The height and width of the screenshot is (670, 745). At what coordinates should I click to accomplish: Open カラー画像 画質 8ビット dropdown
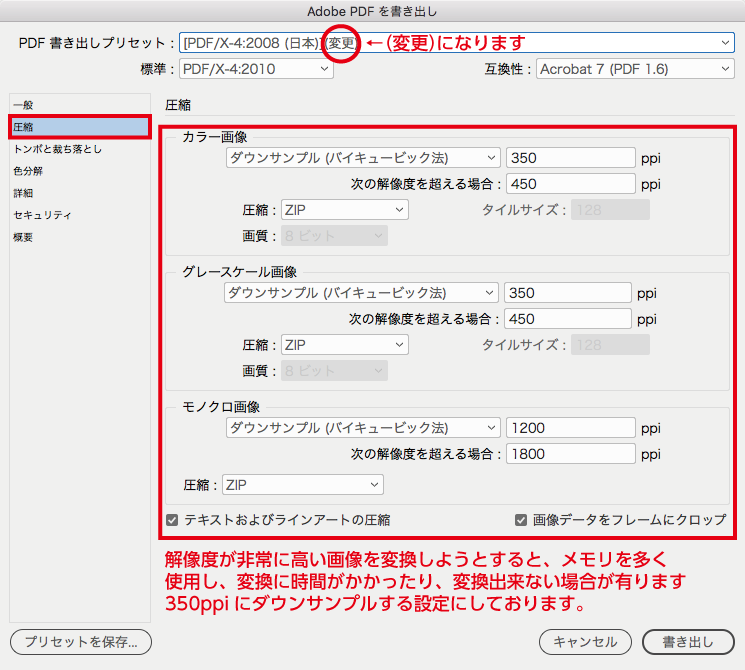tap(334, 236)
